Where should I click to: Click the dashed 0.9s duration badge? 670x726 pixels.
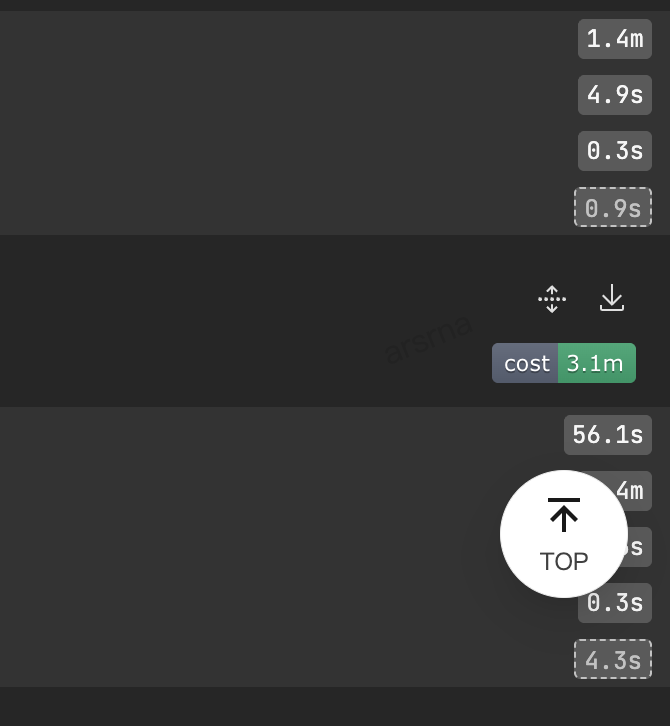(x=612, y=207)
